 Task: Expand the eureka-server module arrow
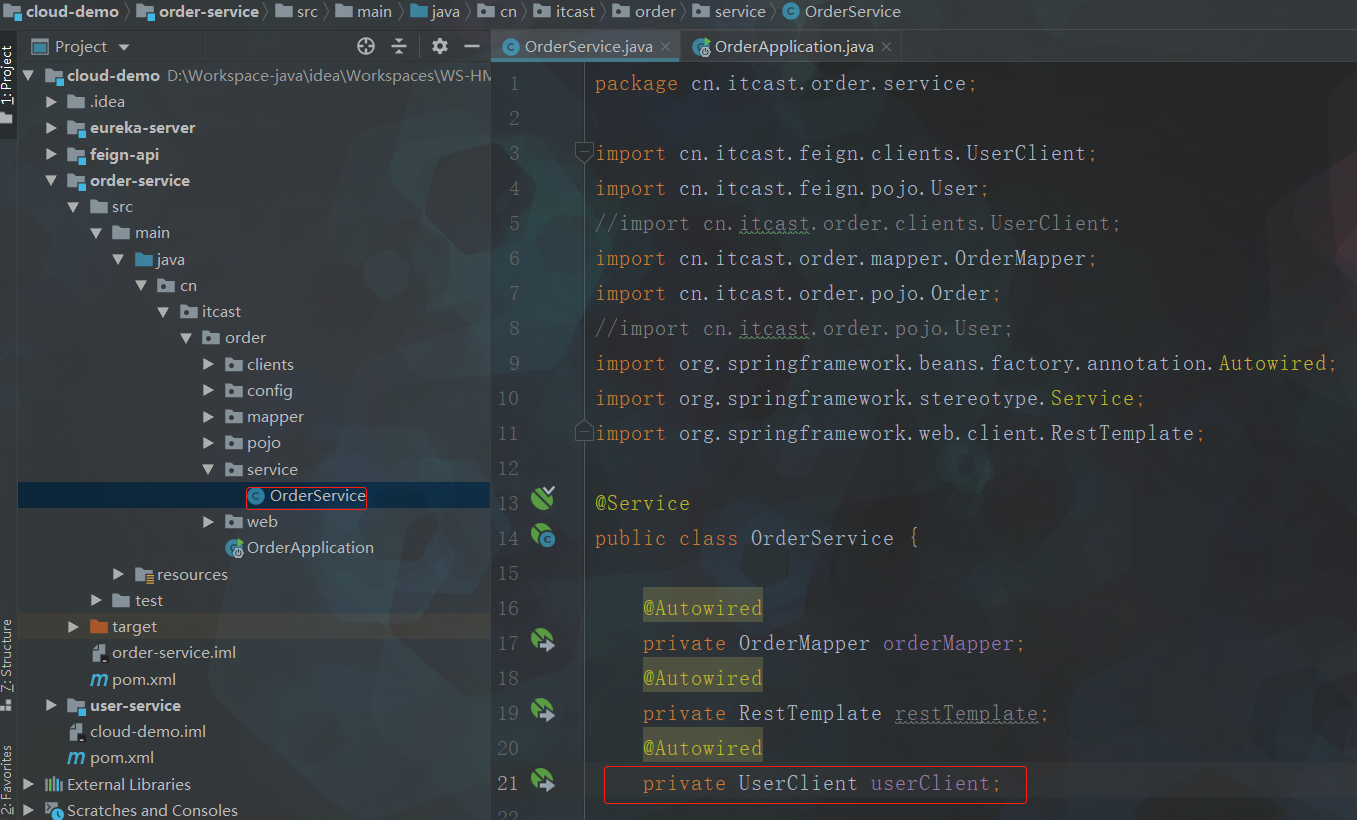coord(52,128)
